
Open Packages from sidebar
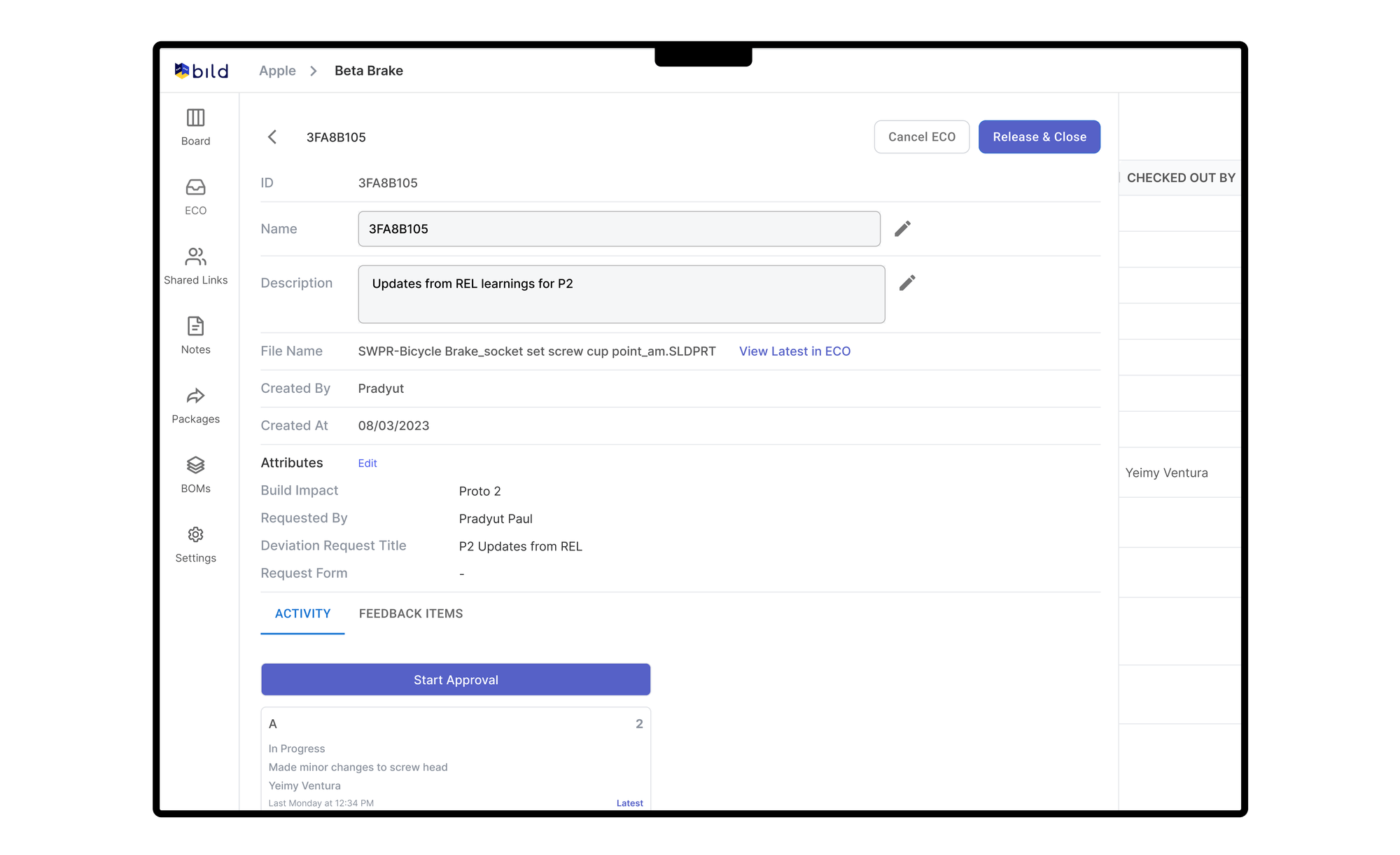195,396
